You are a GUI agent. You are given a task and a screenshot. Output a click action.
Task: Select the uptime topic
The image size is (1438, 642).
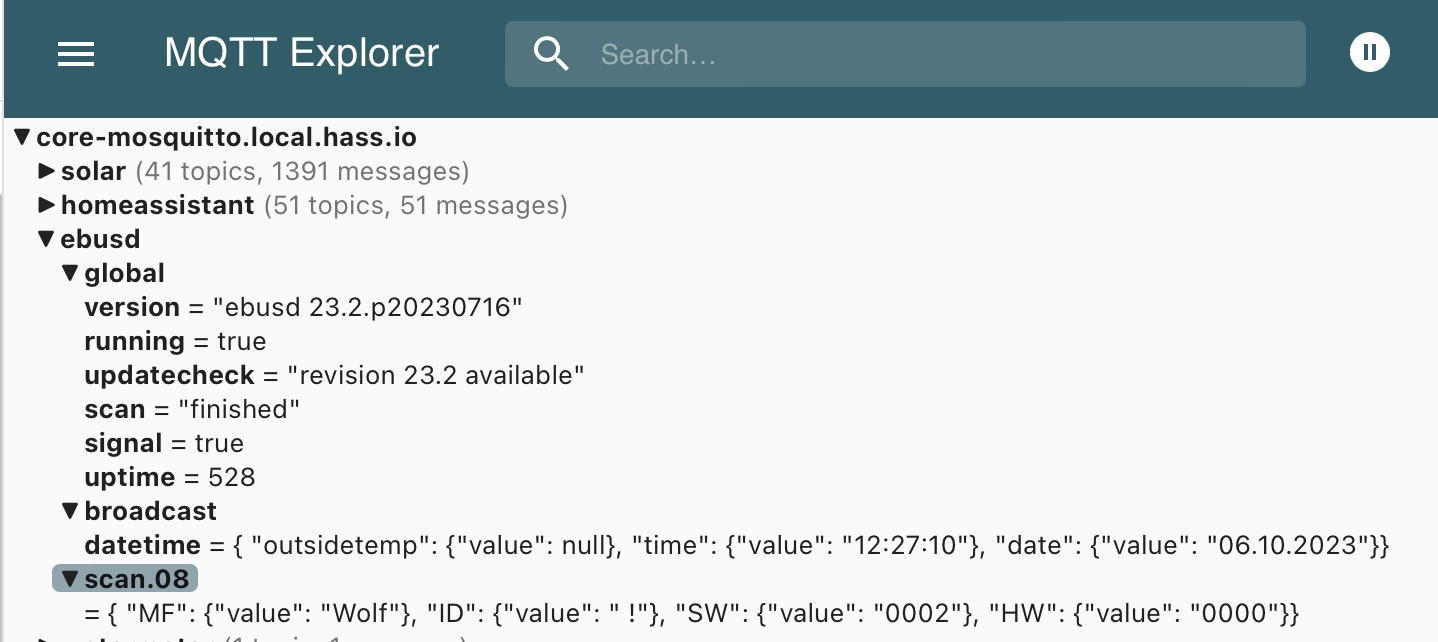click(129, 478)
